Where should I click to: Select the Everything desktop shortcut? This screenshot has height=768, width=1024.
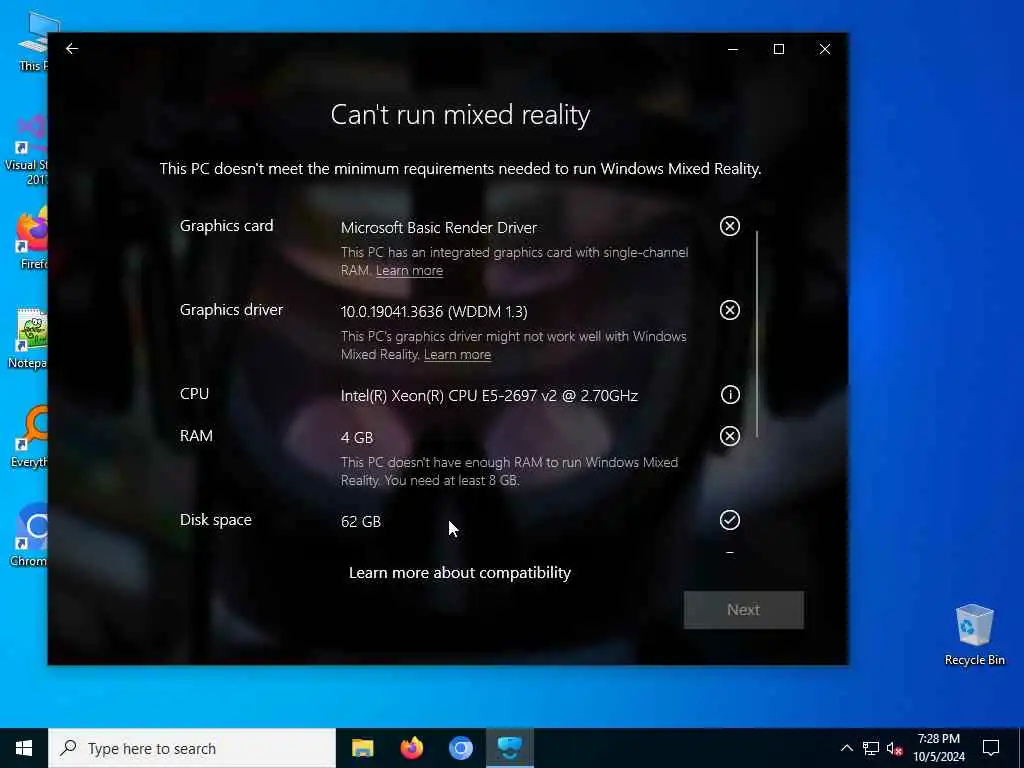(x=29, y=437)
